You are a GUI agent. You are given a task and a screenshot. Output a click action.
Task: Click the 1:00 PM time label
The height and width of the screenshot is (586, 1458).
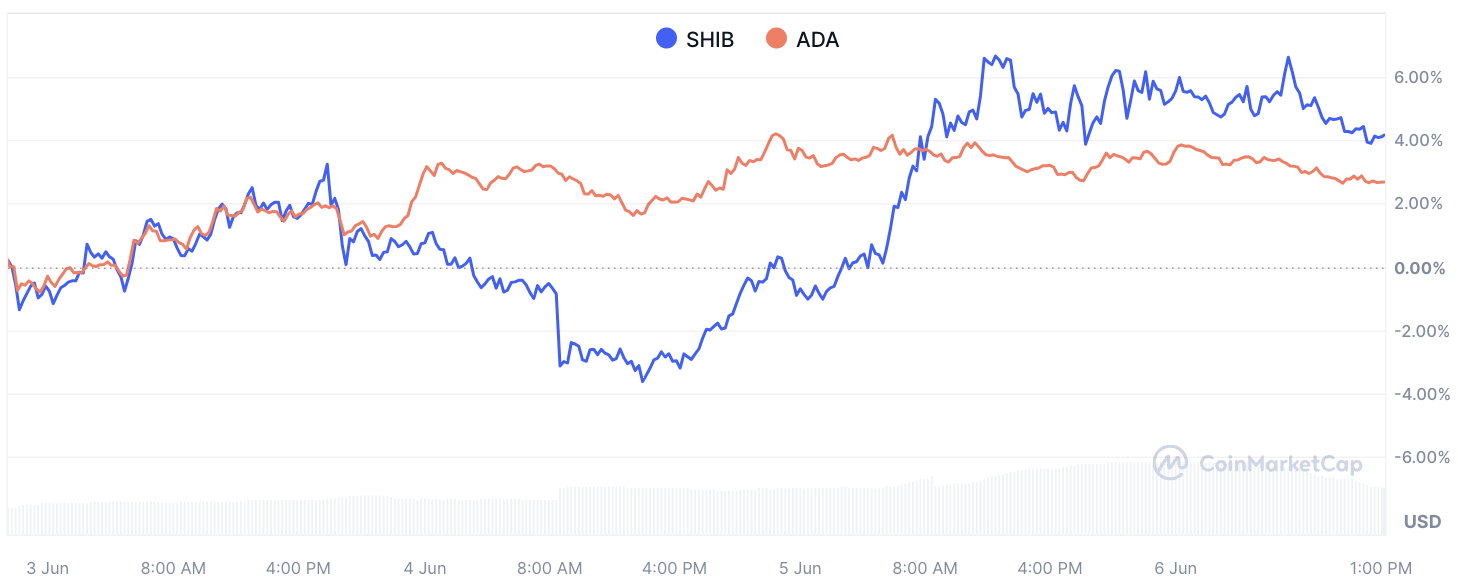[1381, 569]
